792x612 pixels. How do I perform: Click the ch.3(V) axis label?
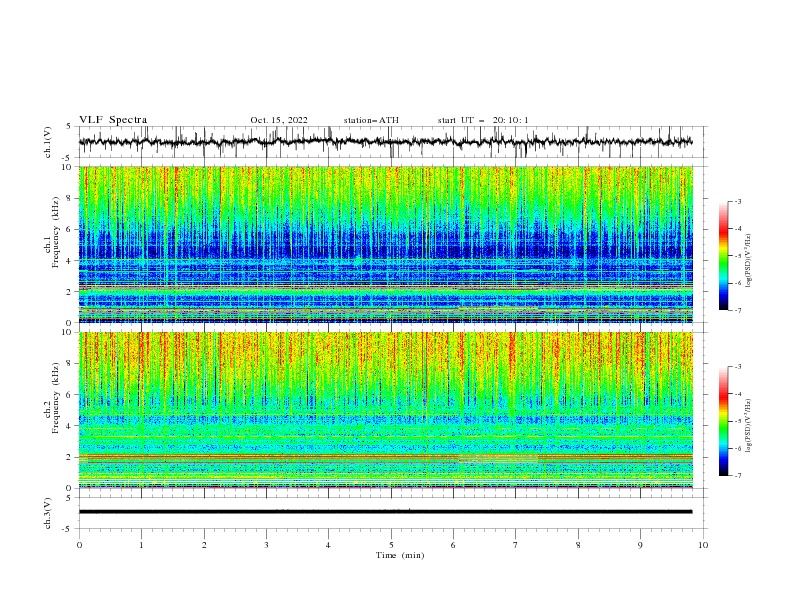[x=48, y=513]
